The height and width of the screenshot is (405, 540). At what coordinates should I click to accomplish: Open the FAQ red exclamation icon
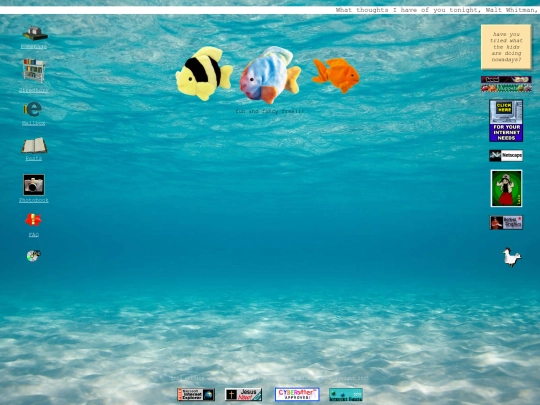[x=33, y=220]
